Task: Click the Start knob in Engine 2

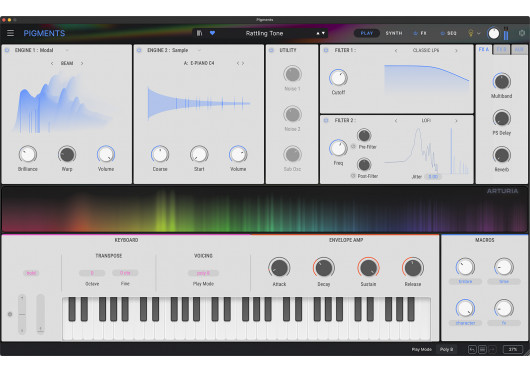Action: tap(199, 154)
